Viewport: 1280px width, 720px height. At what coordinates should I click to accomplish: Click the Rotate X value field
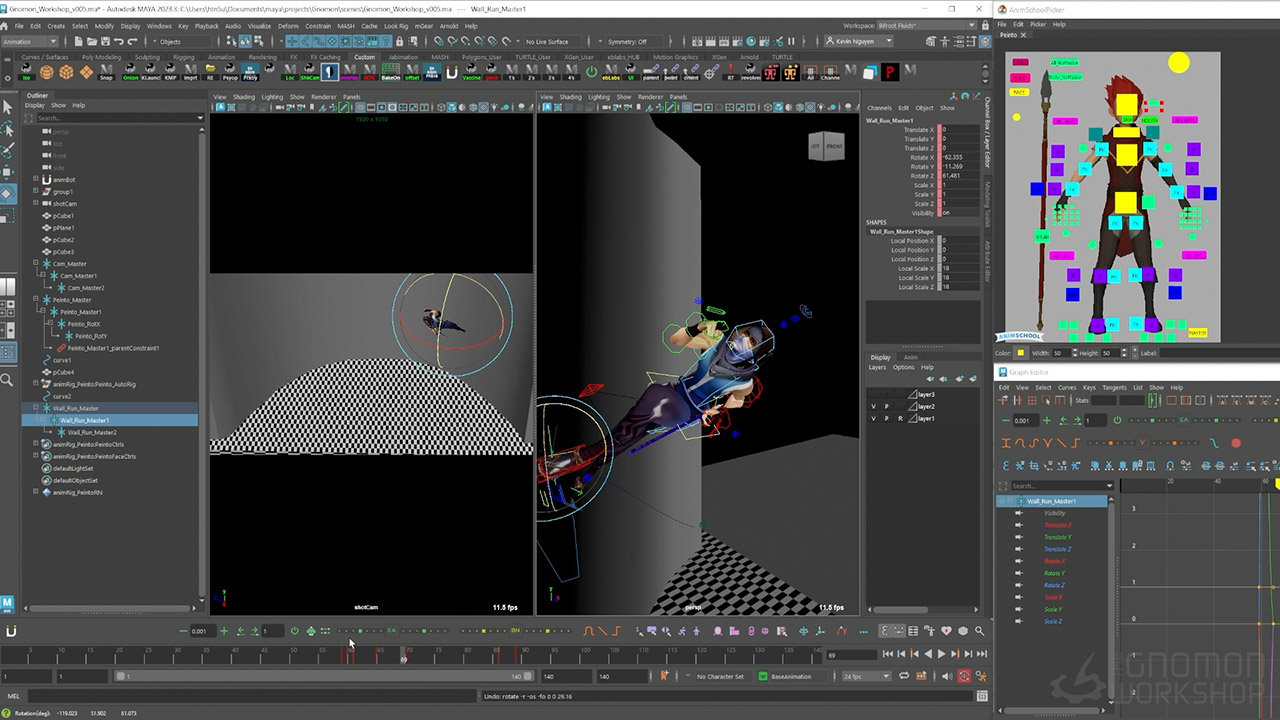tap(960, 157)
